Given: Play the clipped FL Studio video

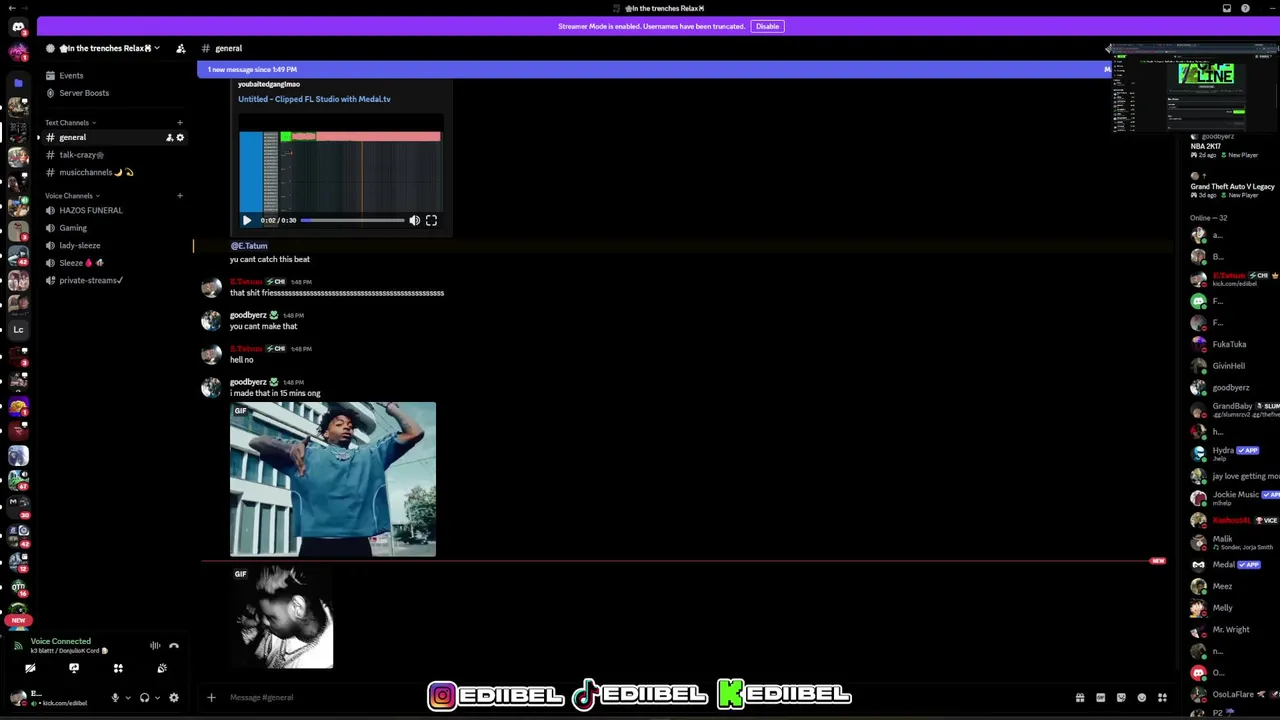Looking at the screenshot, I should pos(247,220).
